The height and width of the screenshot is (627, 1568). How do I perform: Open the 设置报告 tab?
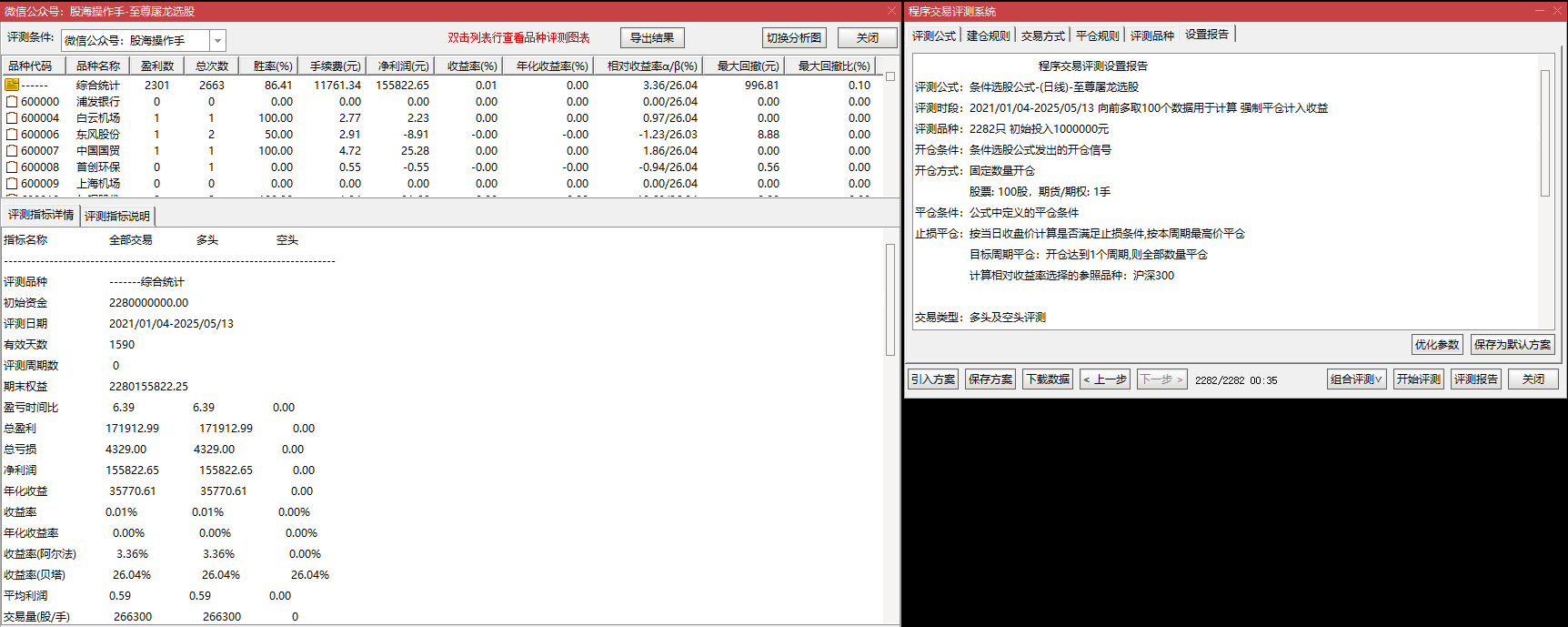[x=1207, y=35]
